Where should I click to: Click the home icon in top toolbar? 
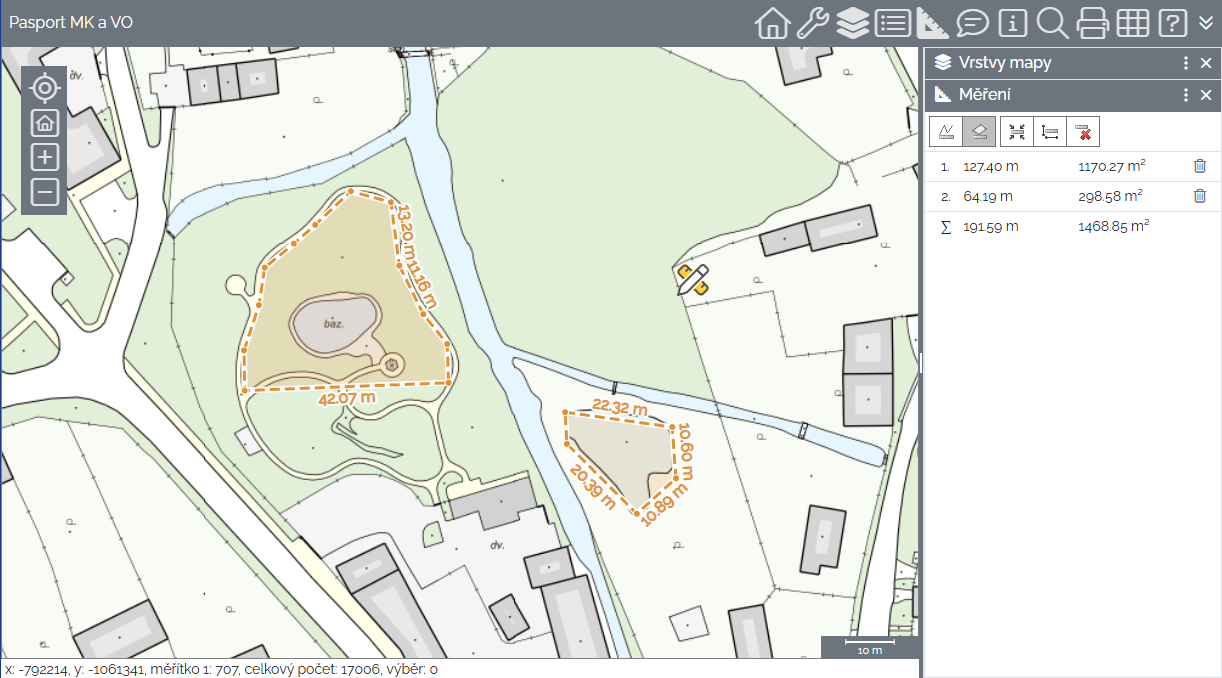point(772,23)
